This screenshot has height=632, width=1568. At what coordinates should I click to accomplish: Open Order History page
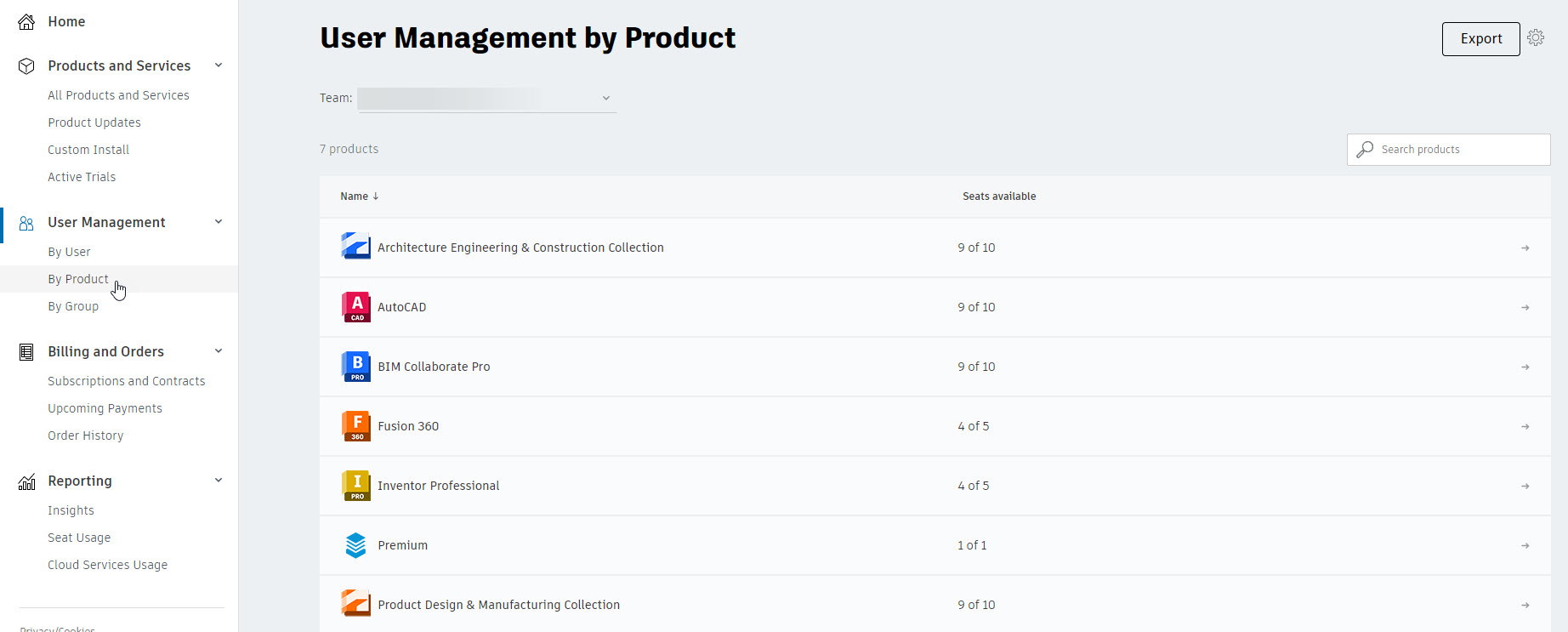tap(86, 436)
